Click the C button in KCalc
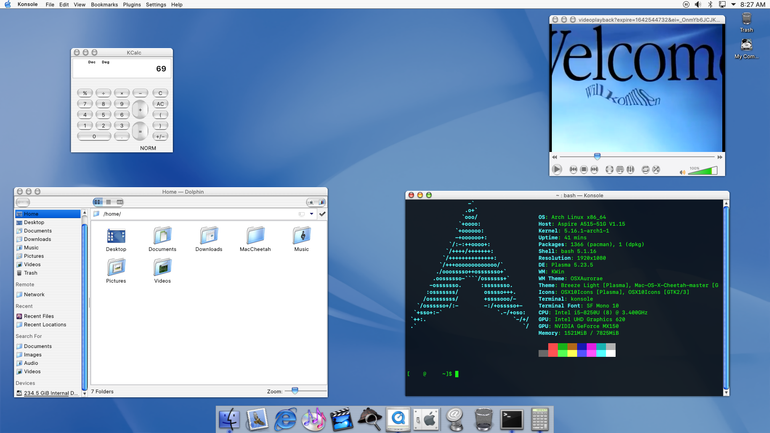The height and width of the screenshot is (433, 770). coord(160,93)
